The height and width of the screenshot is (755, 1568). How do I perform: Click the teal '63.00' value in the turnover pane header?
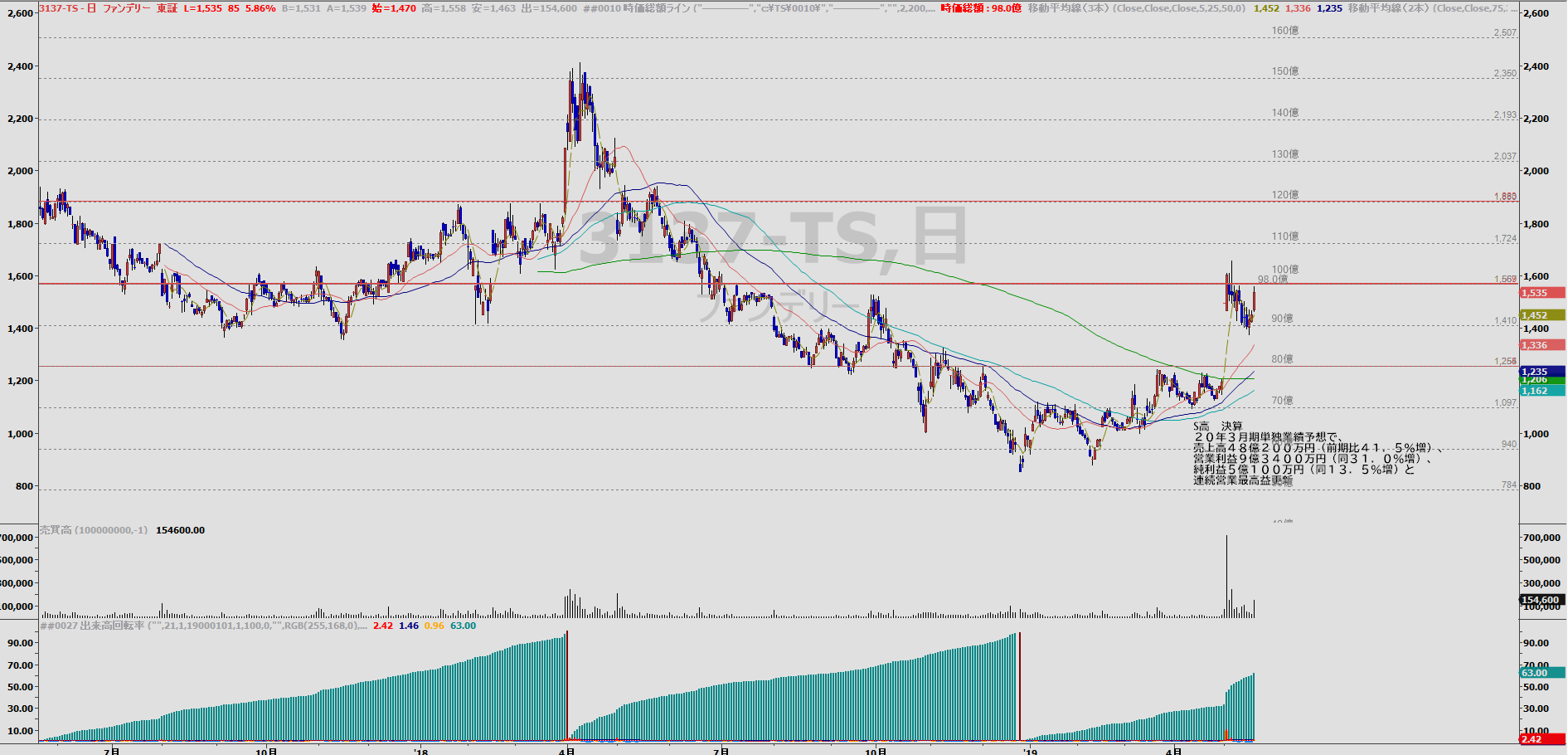point(463,626)
